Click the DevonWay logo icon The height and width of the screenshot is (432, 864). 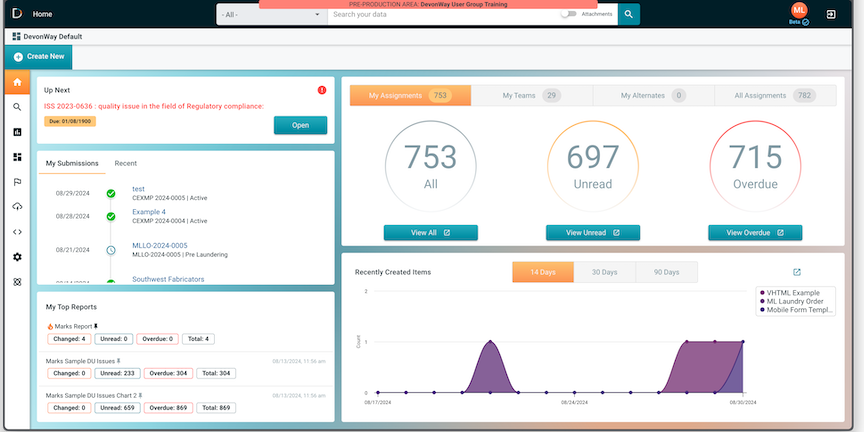coord(17,13)
